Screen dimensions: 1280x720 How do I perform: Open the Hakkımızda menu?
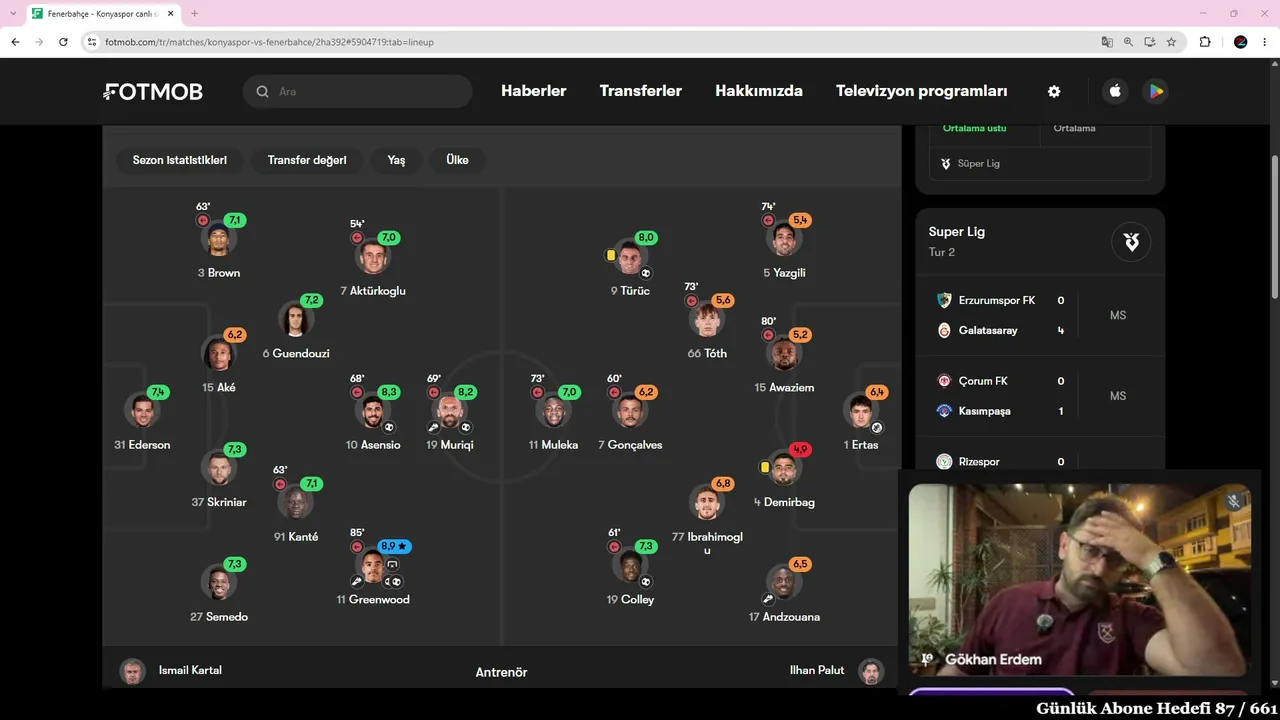(759, 91)
